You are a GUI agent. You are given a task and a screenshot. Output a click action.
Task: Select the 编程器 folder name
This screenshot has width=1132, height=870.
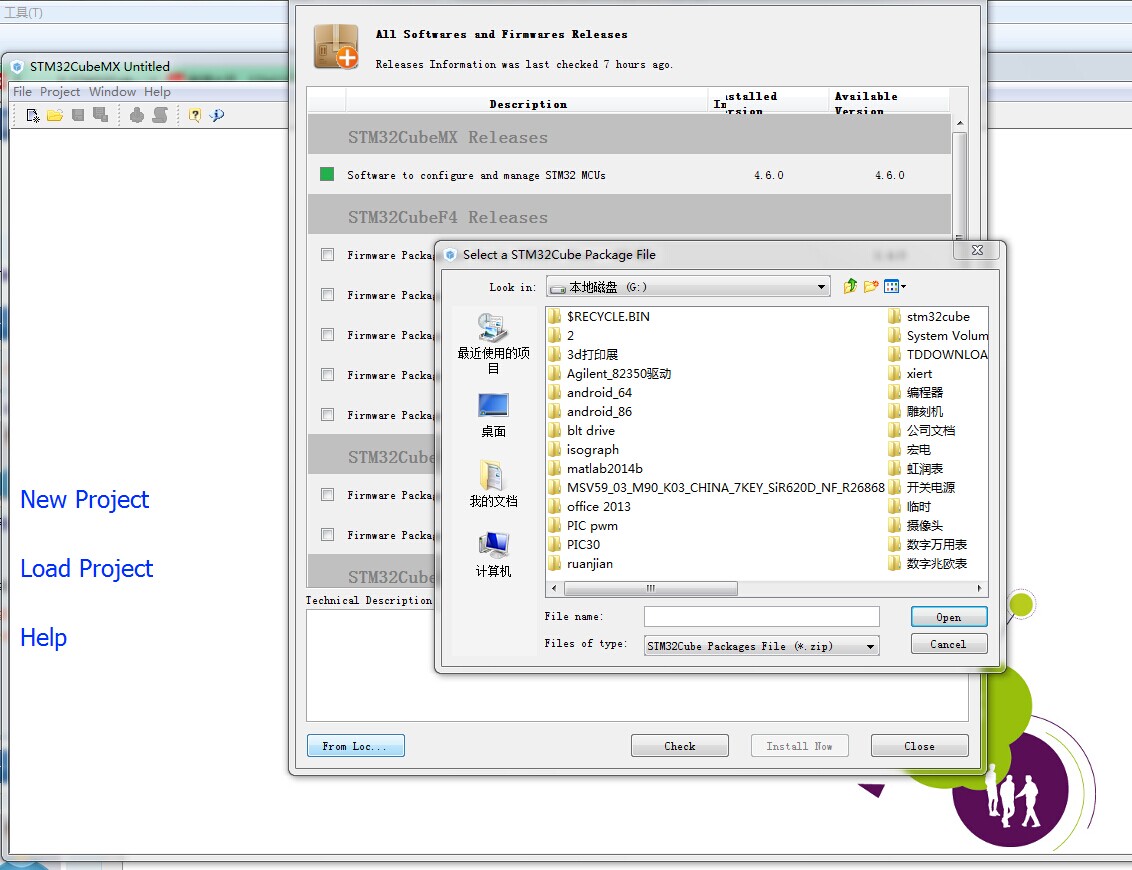925,392
